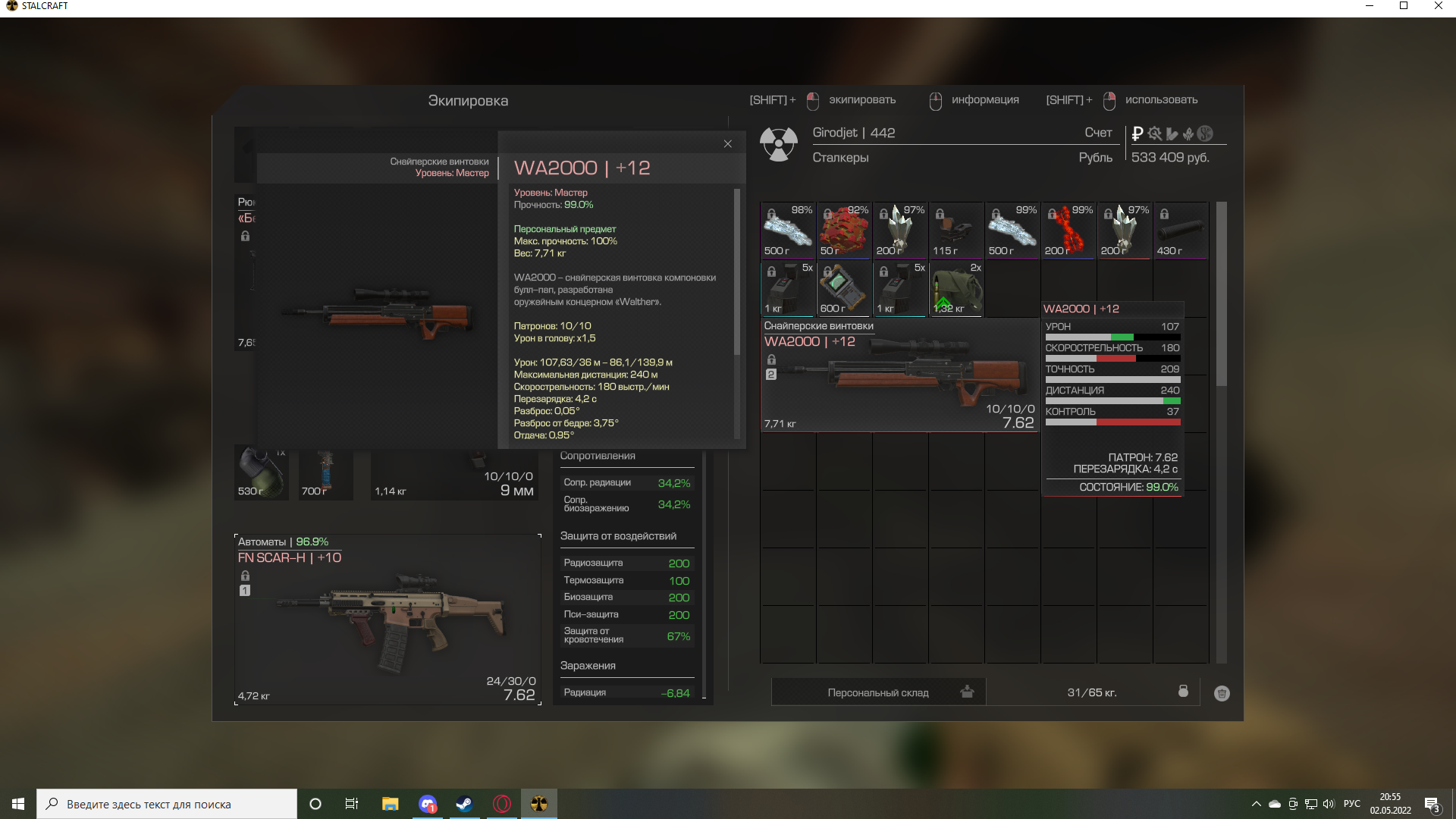
Task: Select the FN SCAR-H weapon slot
Action: 388,620
